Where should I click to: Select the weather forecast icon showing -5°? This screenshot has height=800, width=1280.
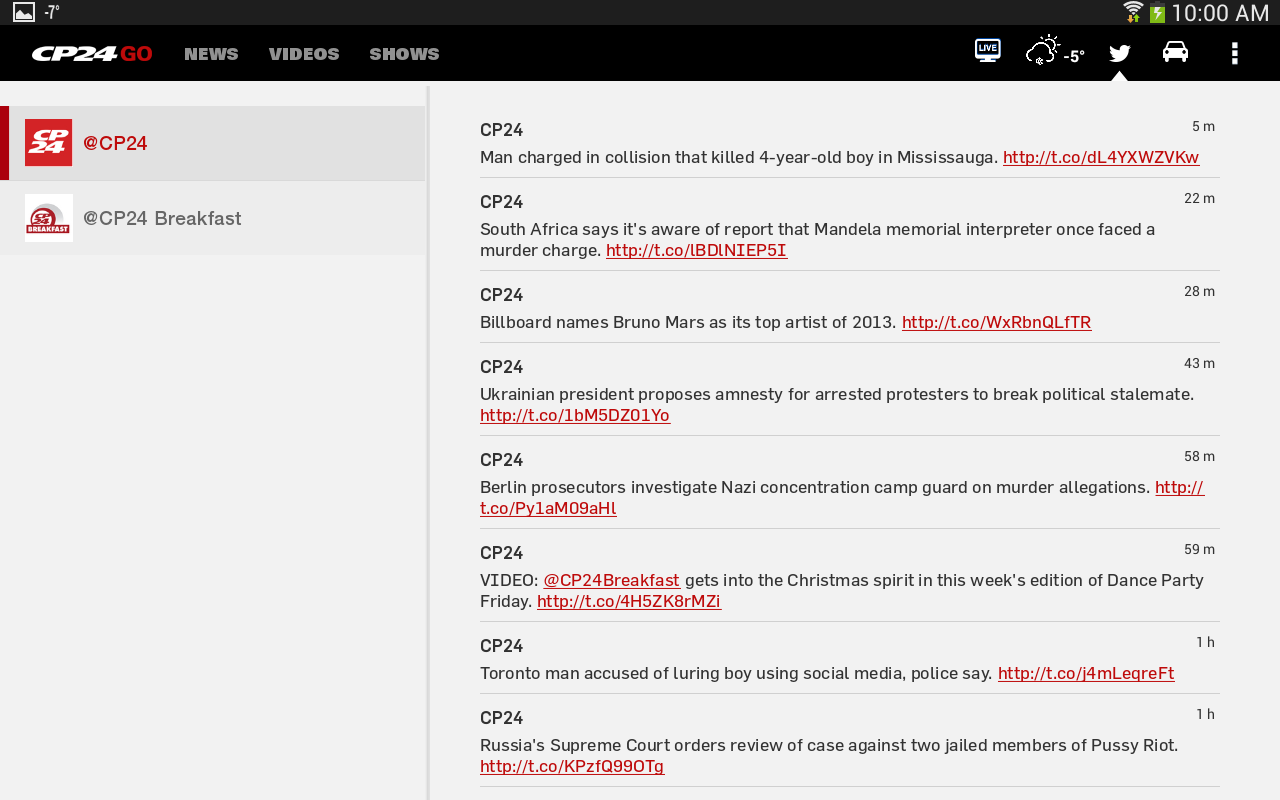1048,48
